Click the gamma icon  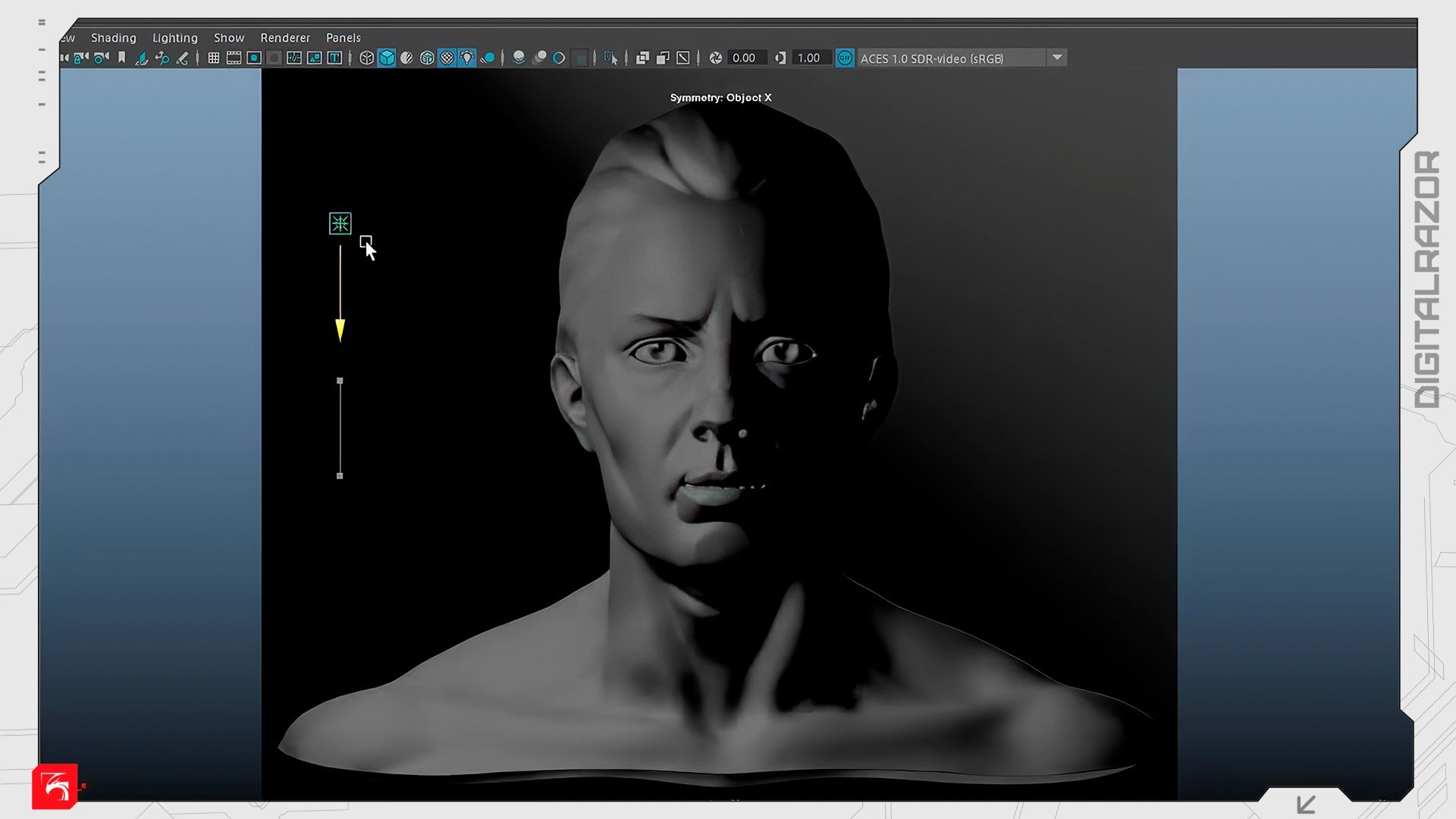click(x=780, y=58)
